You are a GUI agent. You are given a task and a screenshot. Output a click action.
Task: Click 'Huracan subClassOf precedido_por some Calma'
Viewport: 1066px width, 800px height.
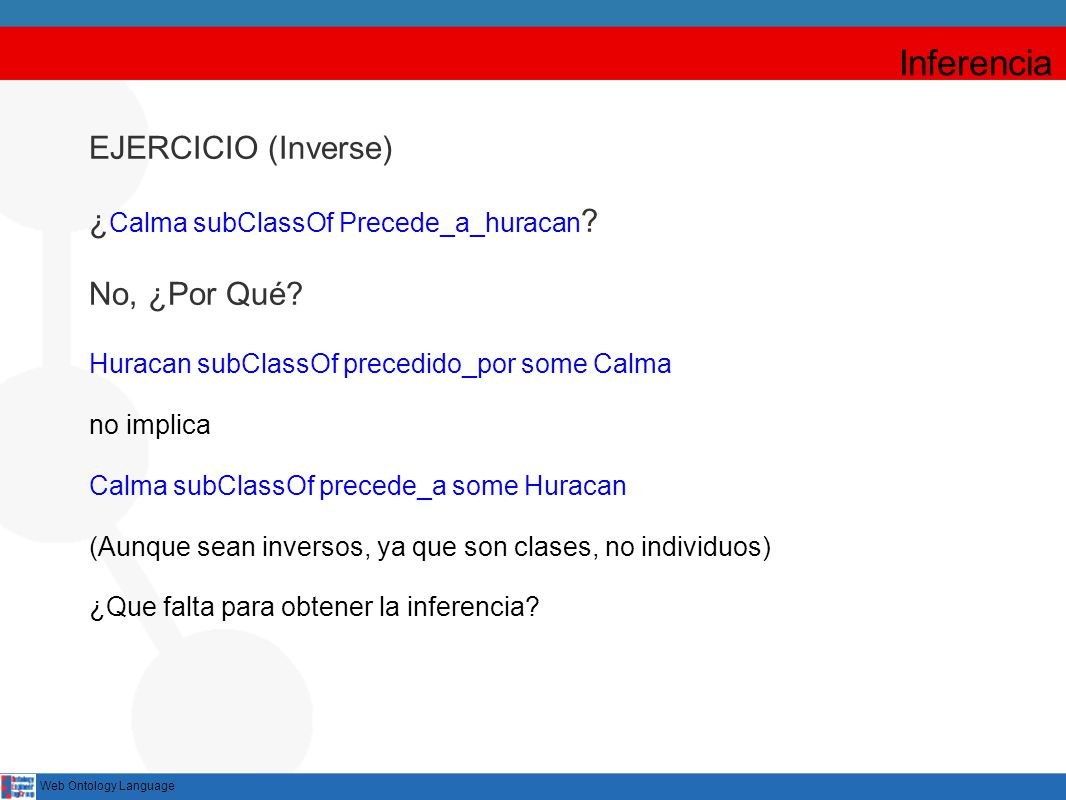[x=380, y=364]
